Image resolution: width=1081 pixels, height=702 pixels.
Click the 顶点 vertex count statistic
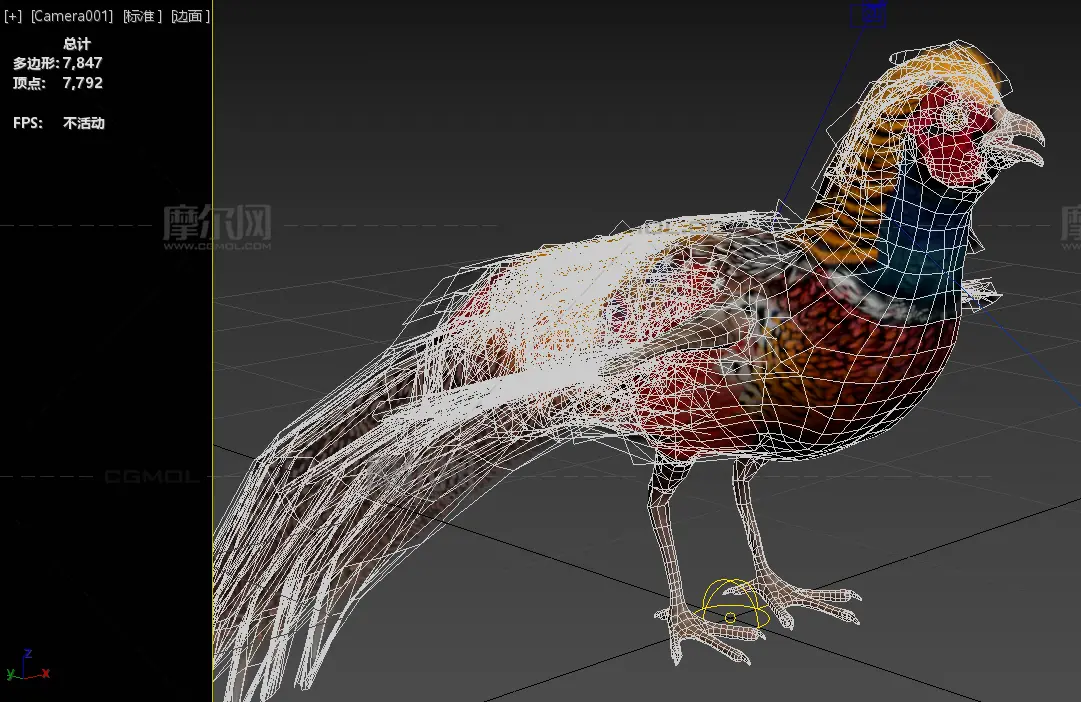57,83
